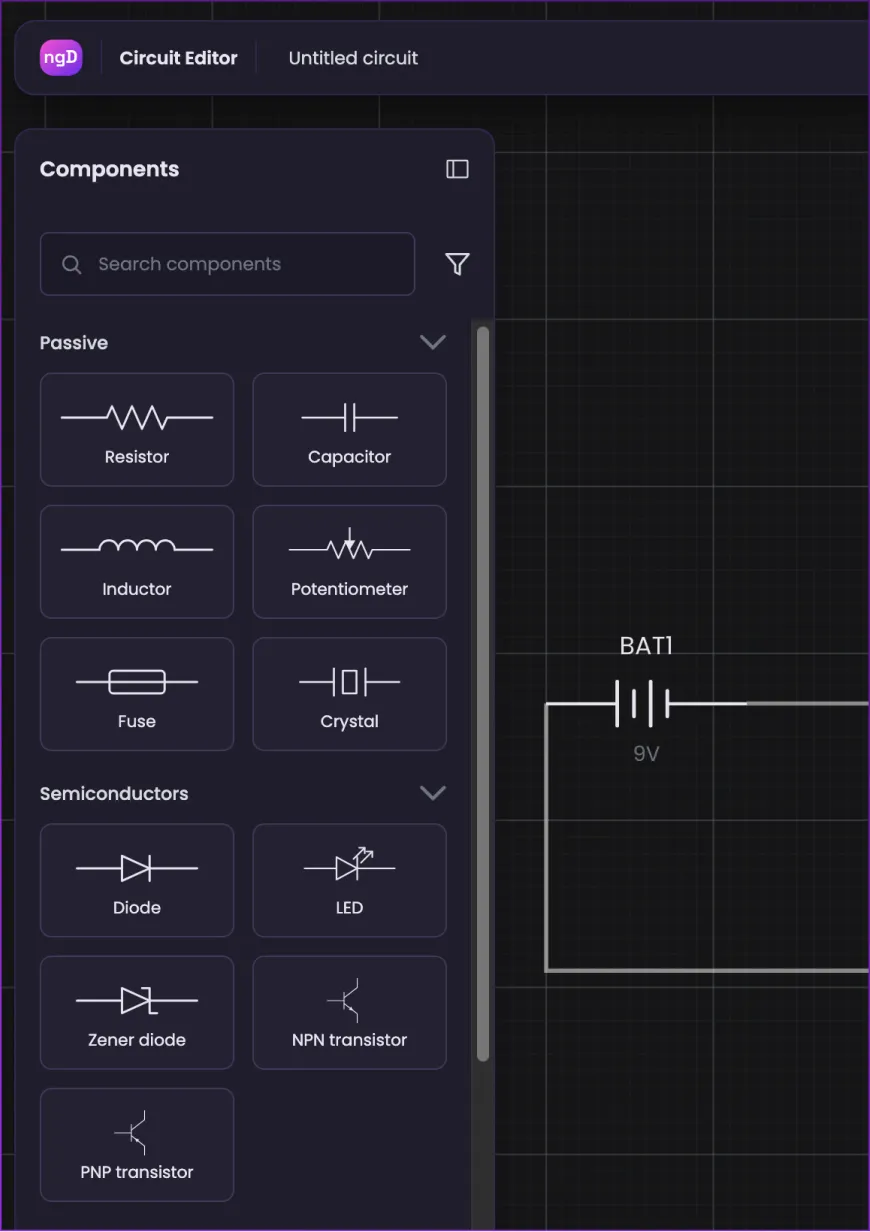
Task: Click the Components panel title
Action: coord(109,169)
